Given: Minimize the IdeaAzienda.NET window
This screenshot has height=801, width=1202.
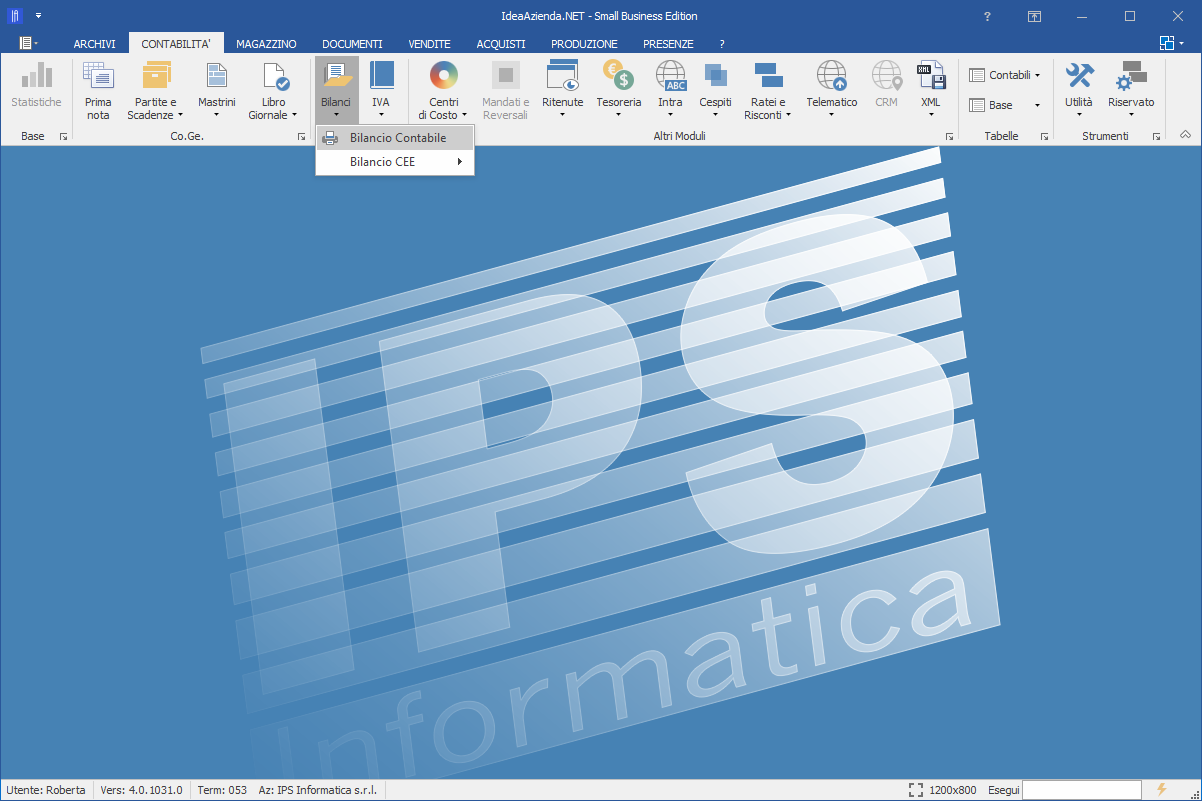Looking at the screenshot, I should [x=1083, y=16].
